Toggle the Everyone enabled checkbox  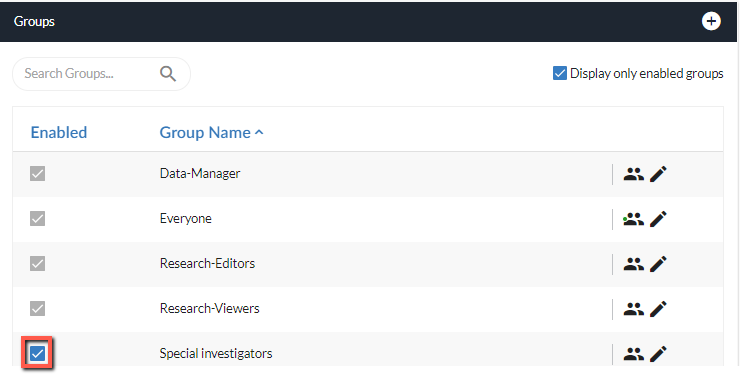37,218
